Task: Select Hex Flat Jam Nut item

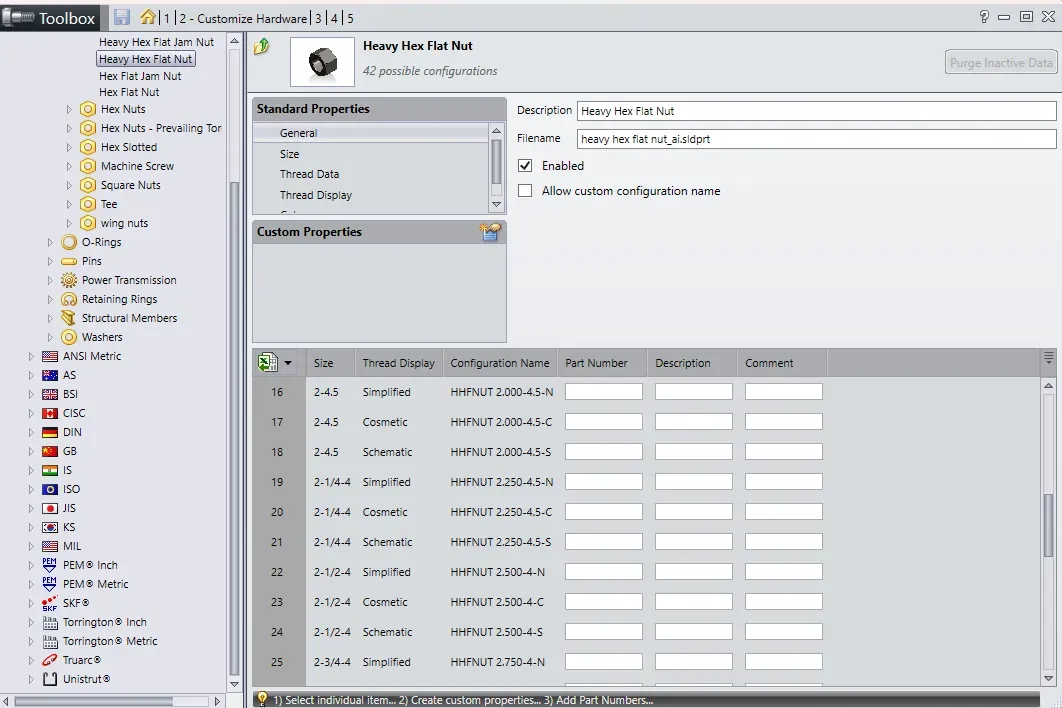Action: pyautogui.click(x=140, y=76)
